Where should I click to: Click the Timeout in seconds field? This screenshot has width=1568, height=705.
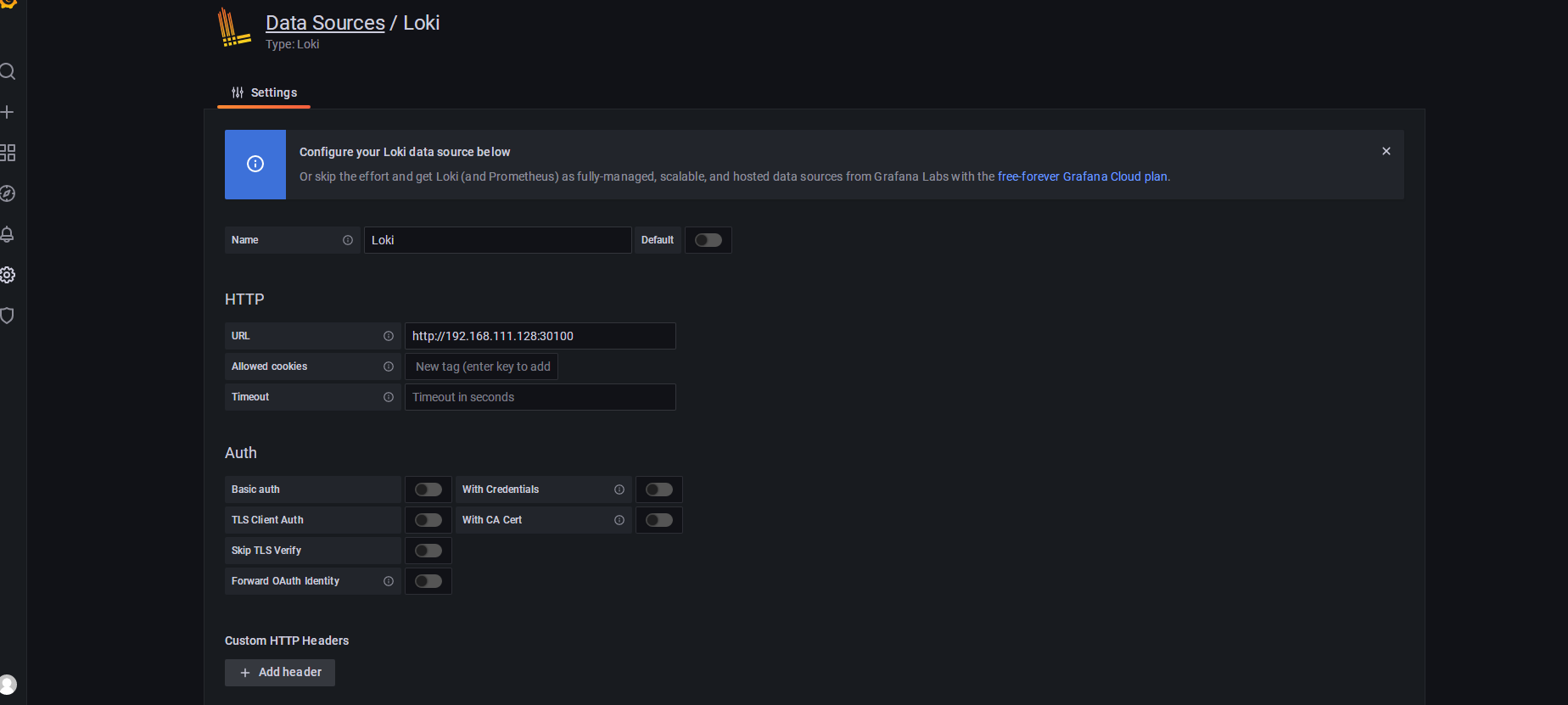540,397
